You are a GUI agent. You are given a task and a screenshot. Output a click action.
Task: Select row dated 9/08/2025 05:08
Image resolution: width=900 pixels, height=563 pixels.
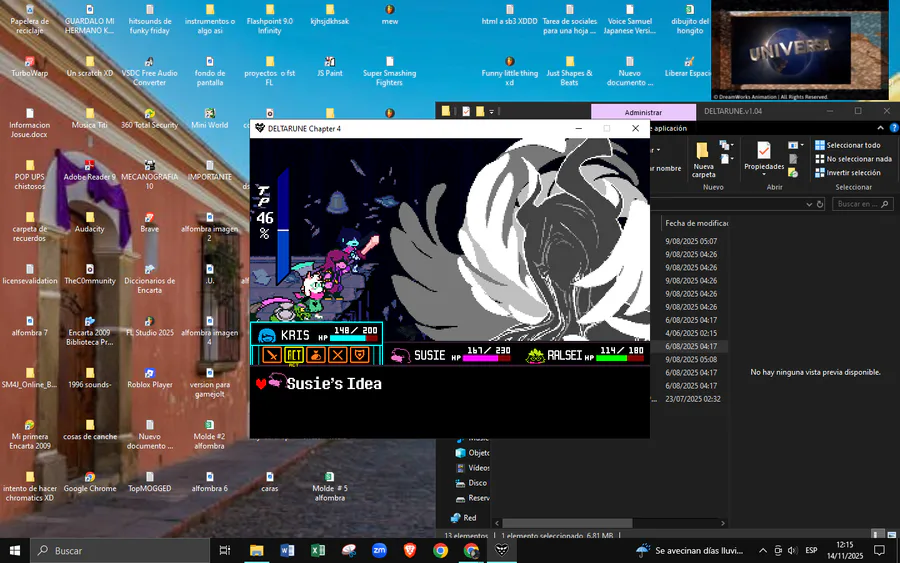click(x=691, y=359)
